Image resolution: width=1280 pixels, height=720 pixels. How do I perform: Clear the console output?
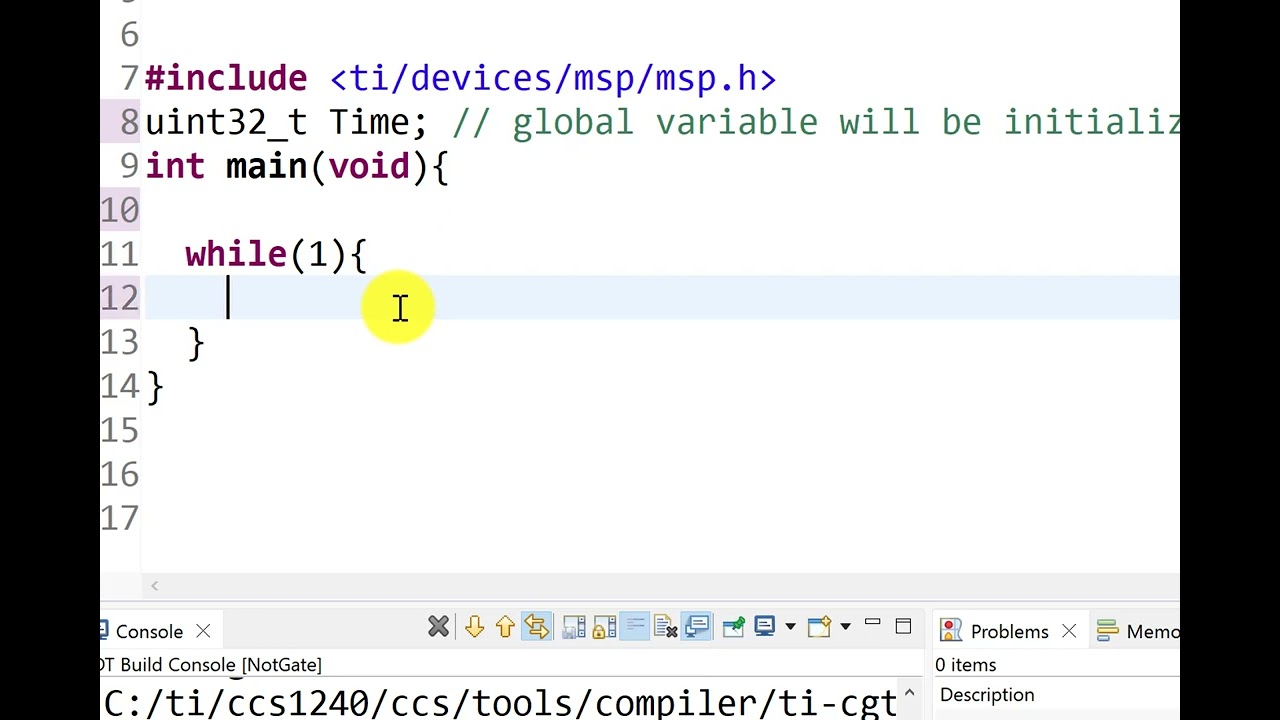click(666, 627)
